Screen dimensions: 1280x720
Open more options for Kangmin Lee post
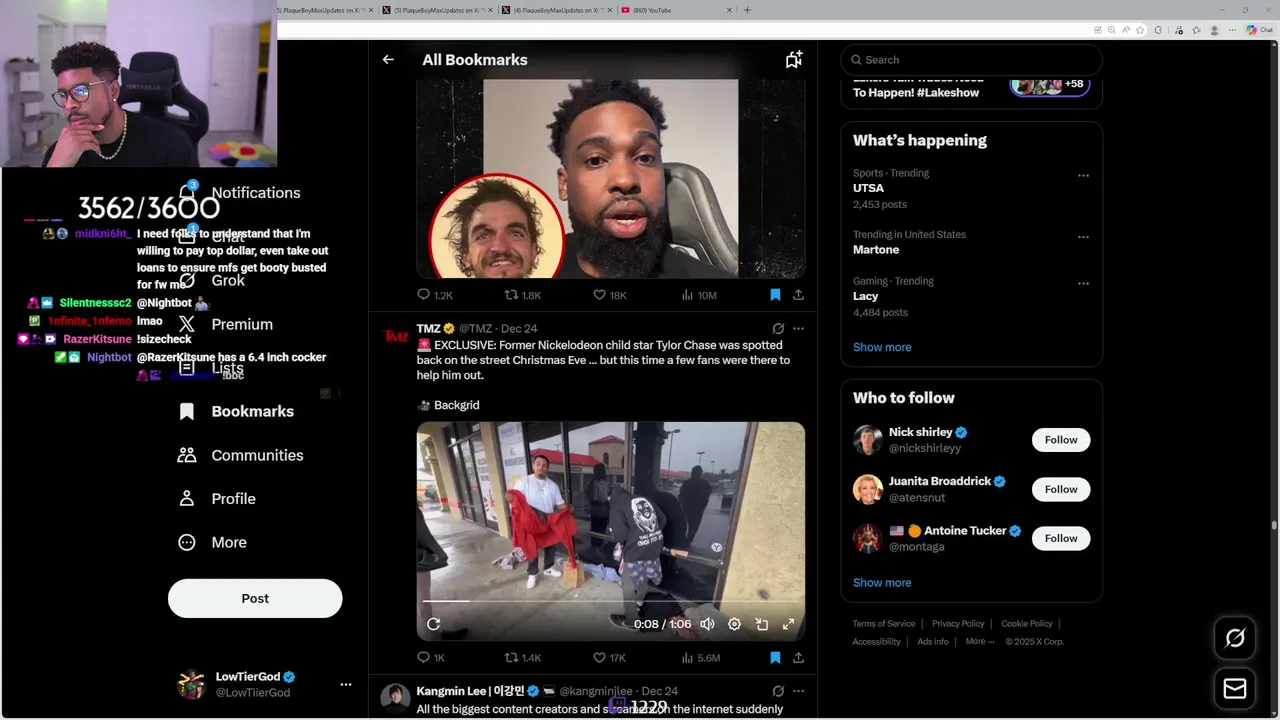click(x=798, y=691)
